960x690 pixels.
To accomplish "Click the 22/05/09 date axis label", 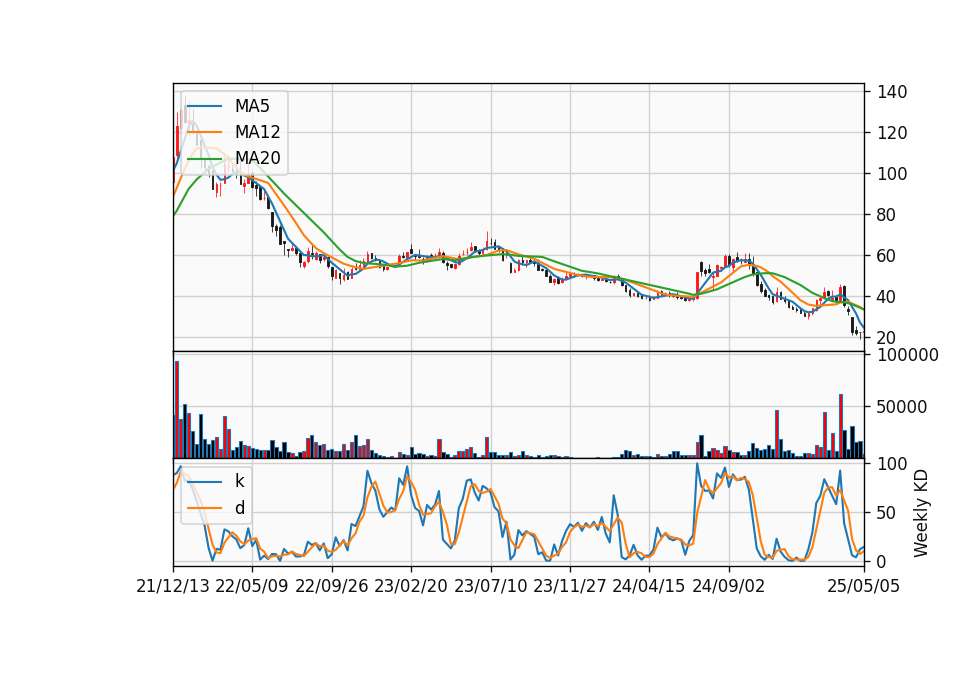I will coord(252,586).
